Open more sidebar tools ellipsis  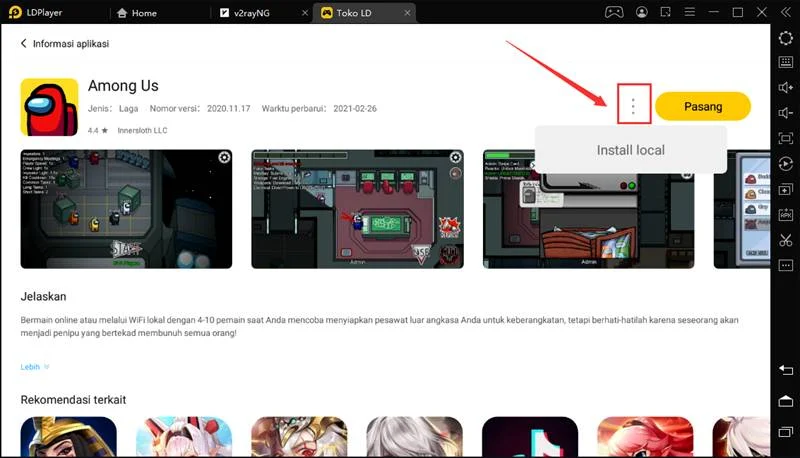tap(786, 265)
